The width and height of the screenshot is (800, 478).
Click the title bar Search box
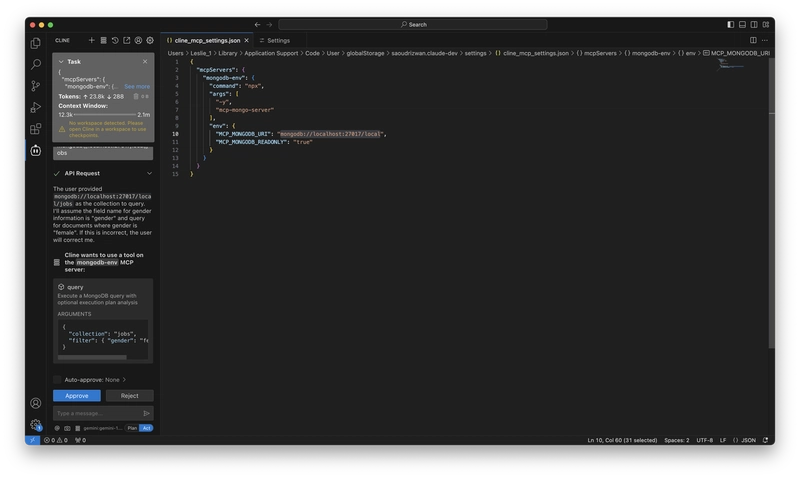point(413,24)
